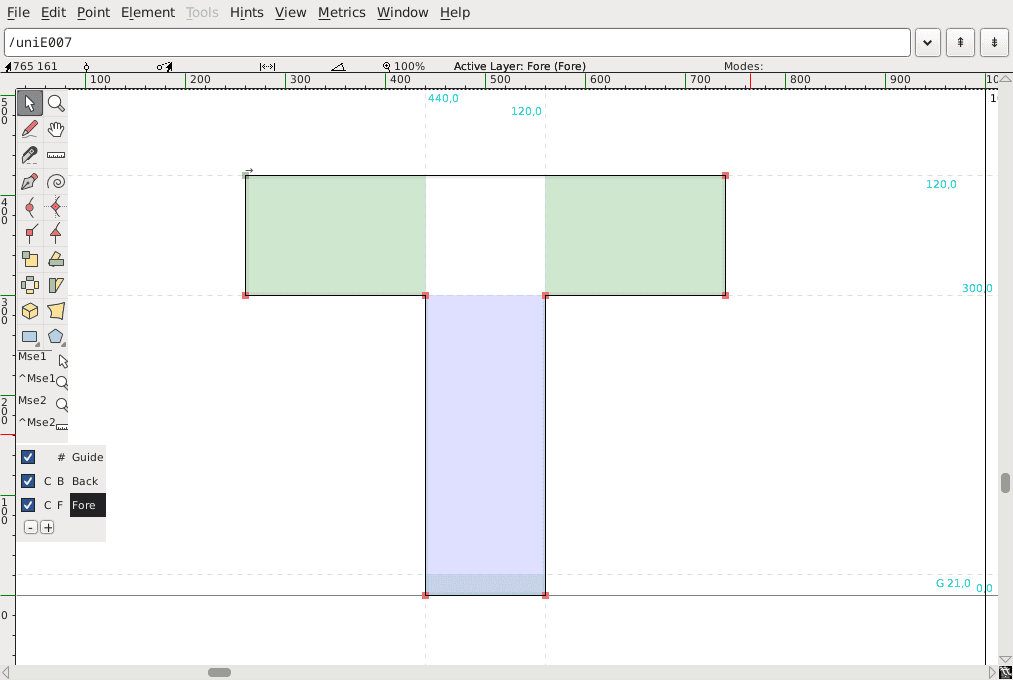The height and width of the screenshot is (680, 1013).
Task: Click the vertical scrollbar up arrow
Action: tap(1005, 79)
